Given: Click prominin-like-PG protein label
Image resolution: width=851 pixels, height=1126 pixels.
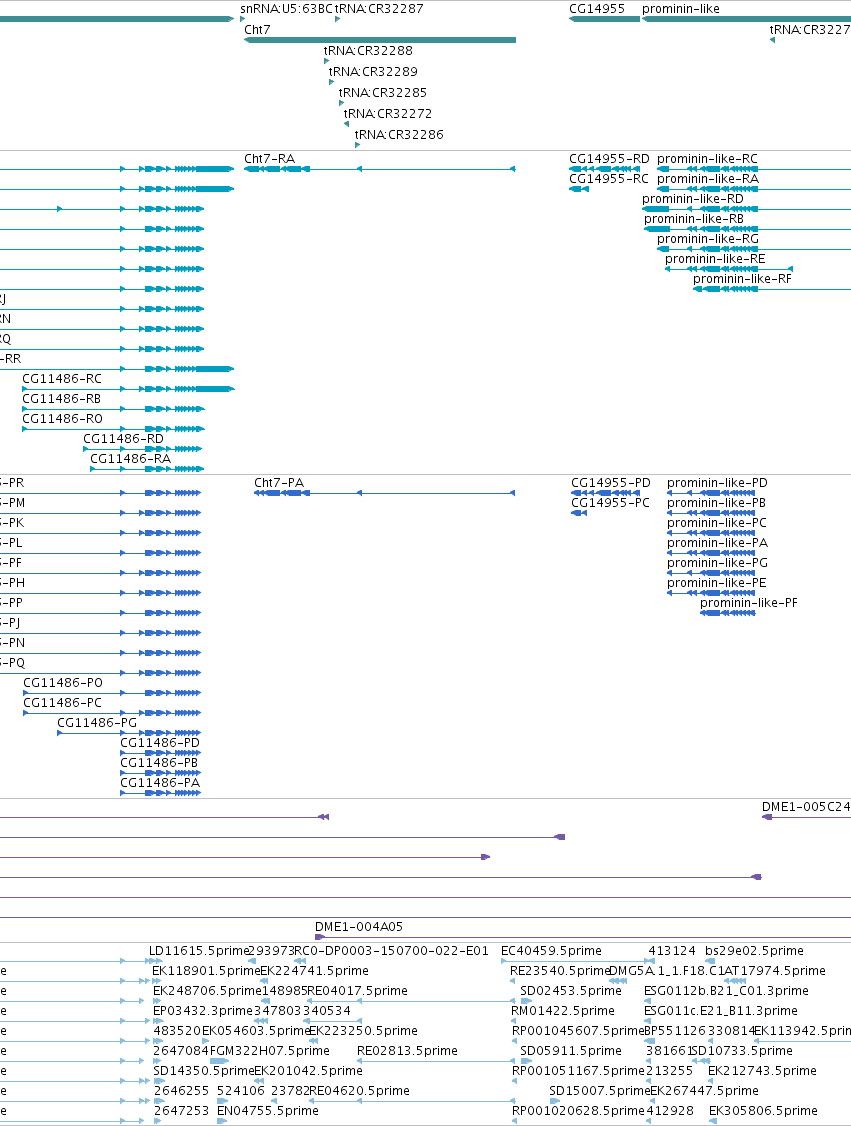Looking at the screenshot, I should pos(717,563).
